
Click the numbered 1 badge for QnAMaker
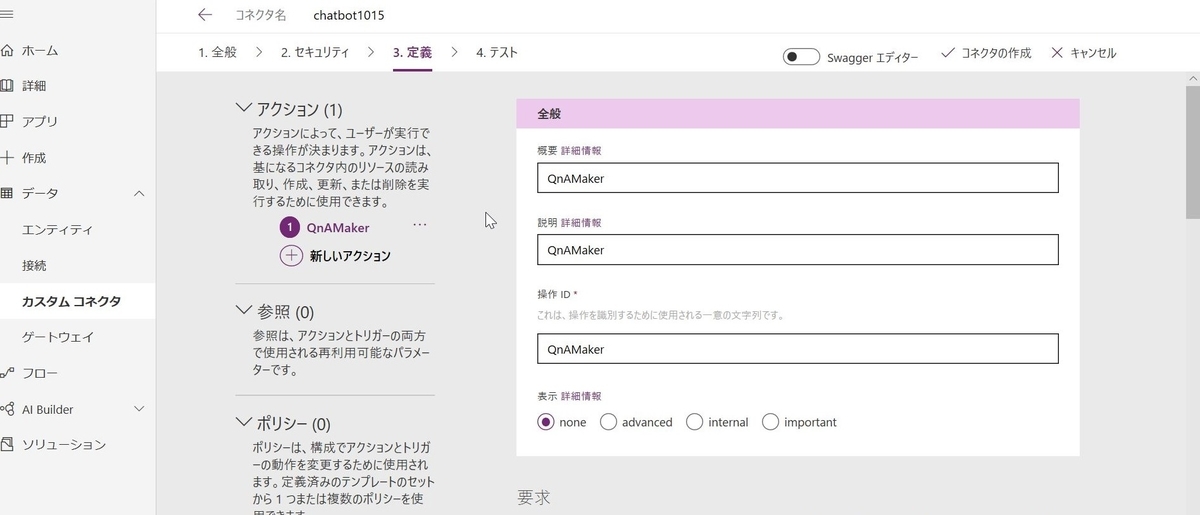coord(291,227)
